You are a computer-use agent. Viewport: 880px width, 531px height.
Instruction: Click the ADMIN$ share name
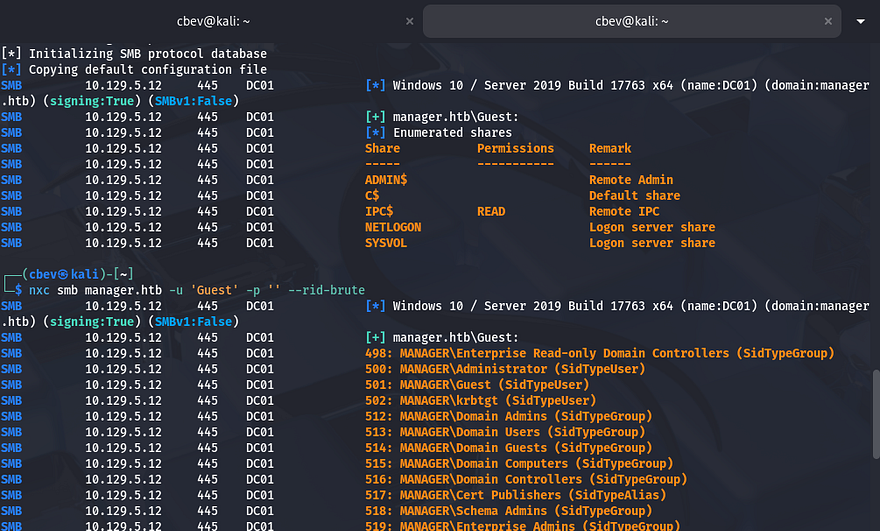[386, 180]
